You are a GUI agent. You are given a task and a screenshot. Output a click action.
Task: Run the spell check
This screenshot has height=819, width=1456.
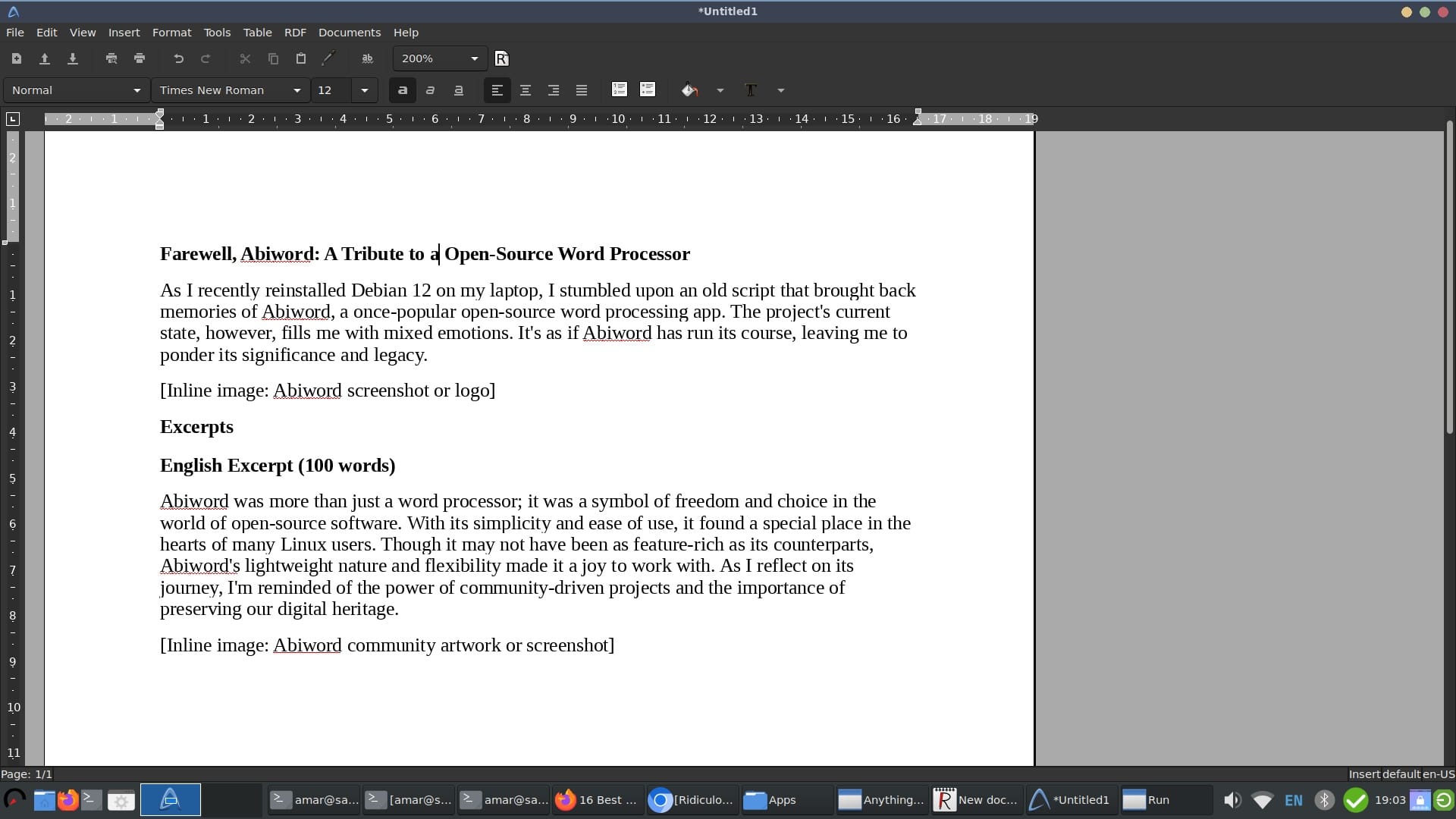pos(368,58)
